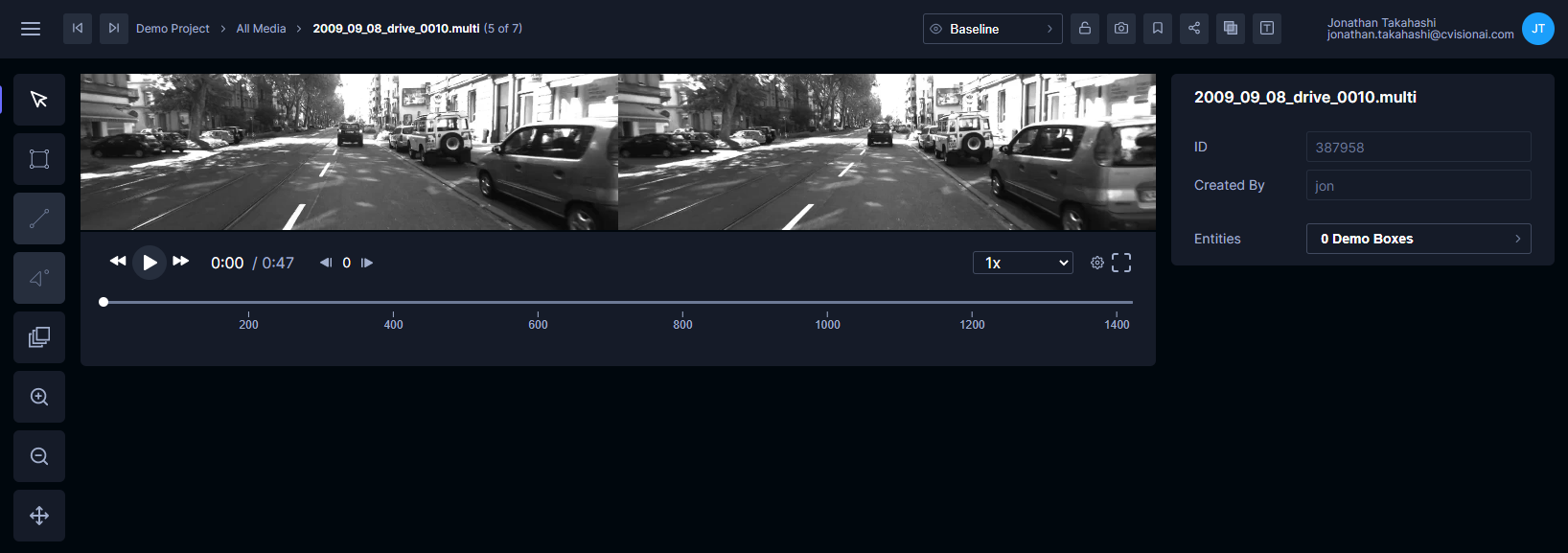Go to the next media file
The width and height of the screenshot is (1568, 553).
(x=114, y=29)
